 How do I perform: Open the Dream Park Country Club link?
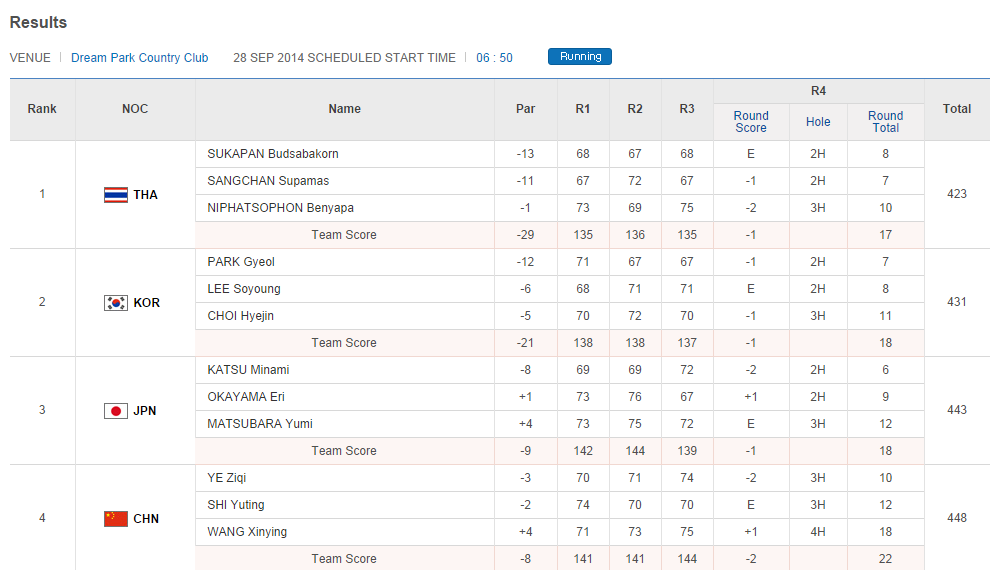point(140,58)
